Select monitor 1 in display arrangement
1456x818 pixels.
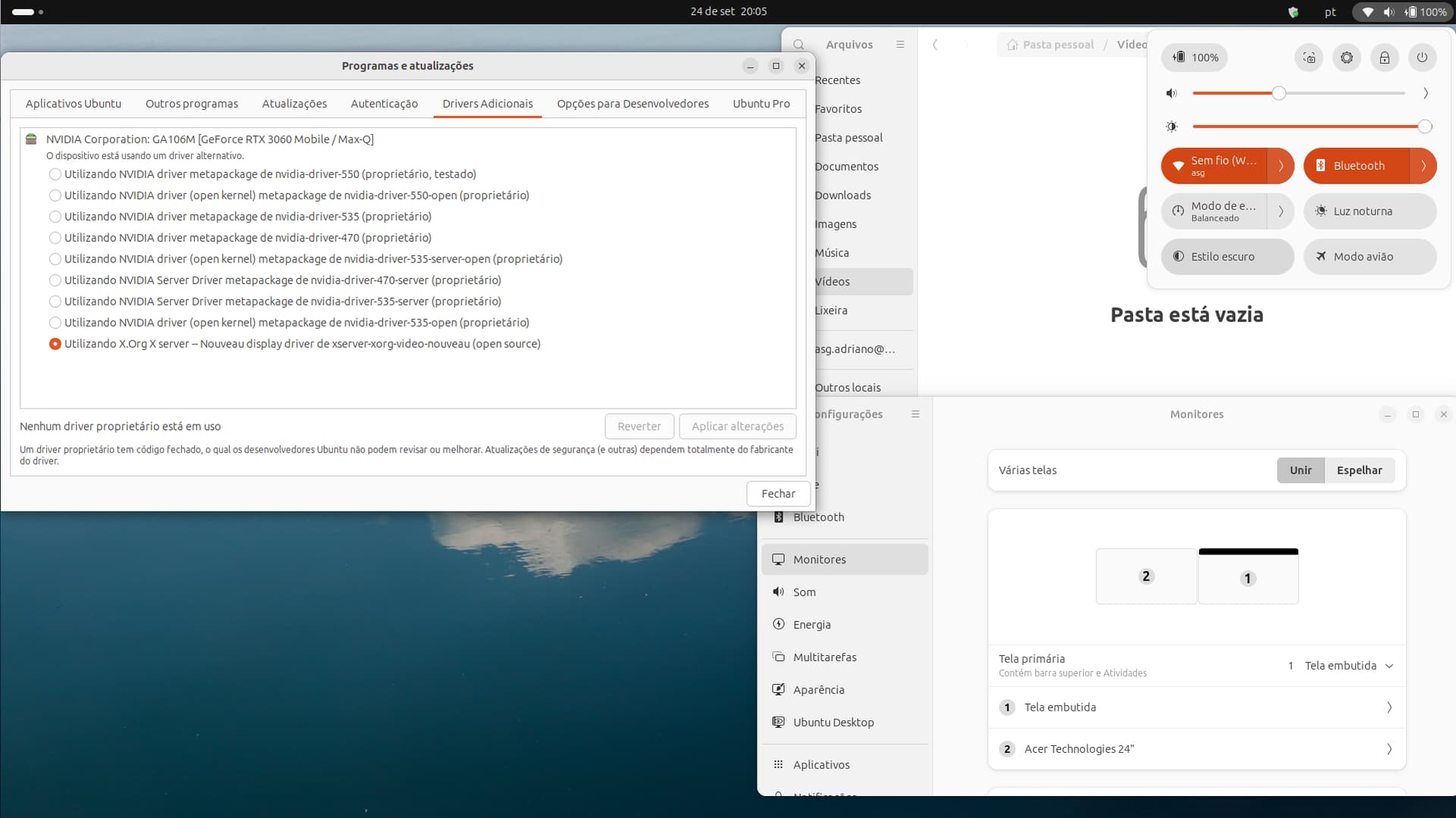1248,576
